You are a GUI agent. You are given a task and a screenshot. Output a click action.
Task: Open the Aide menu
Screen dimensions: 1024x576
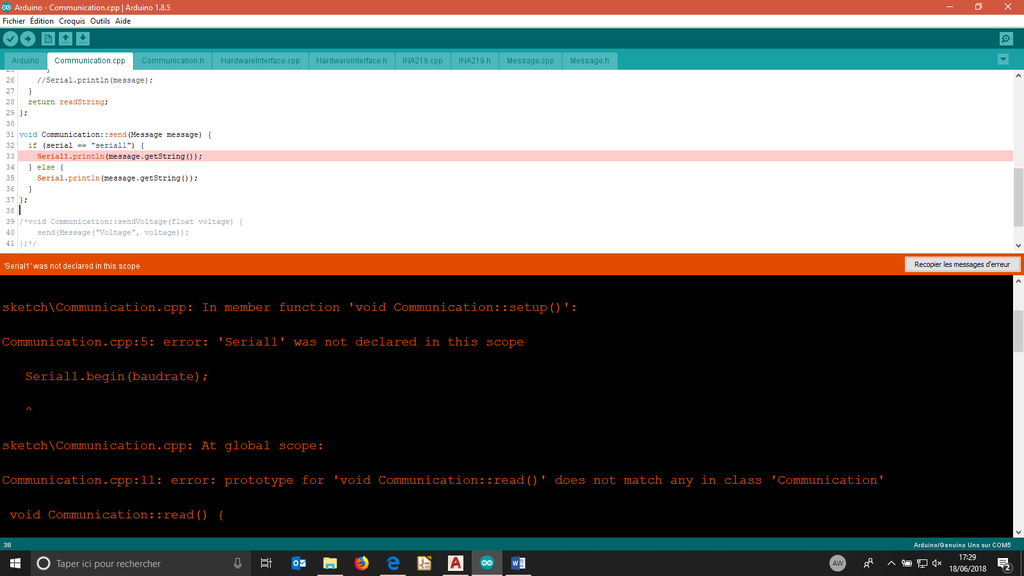point(123,21)
